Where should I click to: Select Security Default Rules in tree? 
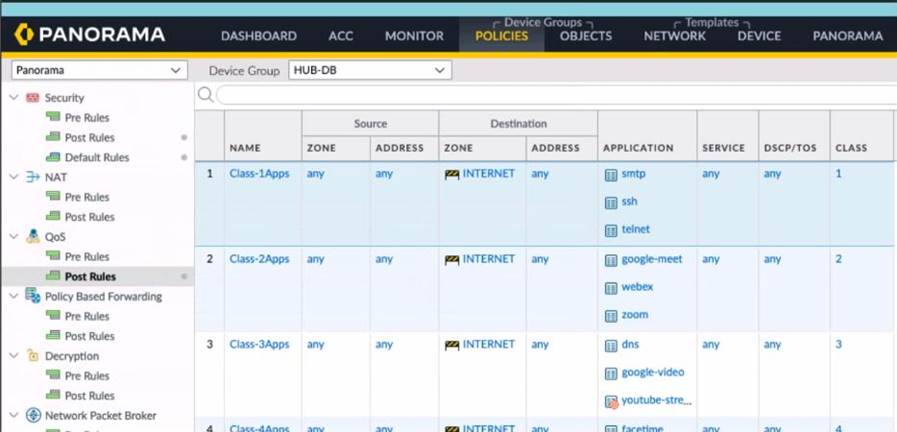[x=96, y=158]
